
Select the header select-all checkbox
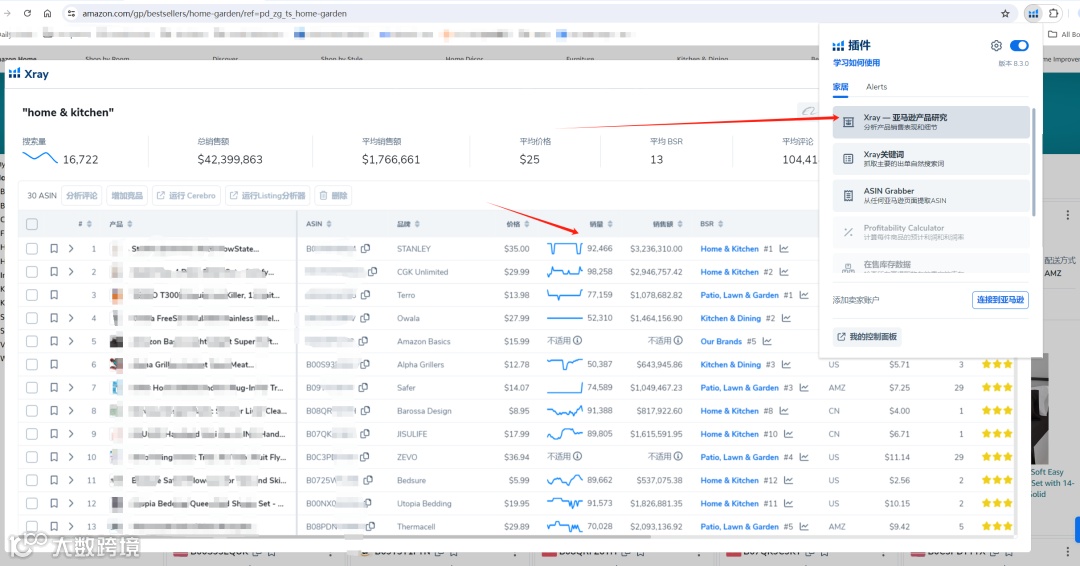coord(32,224)
